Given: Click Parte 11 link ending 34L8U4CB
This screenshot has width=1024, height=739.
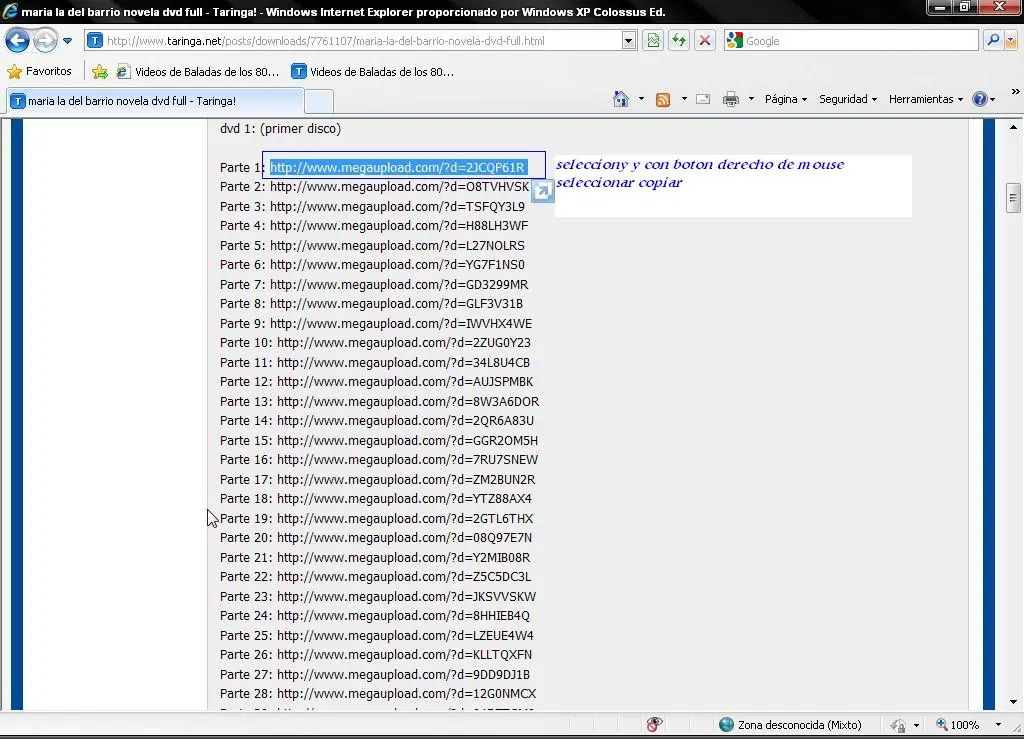Looking at the screenshot, I should coord(404,362).
